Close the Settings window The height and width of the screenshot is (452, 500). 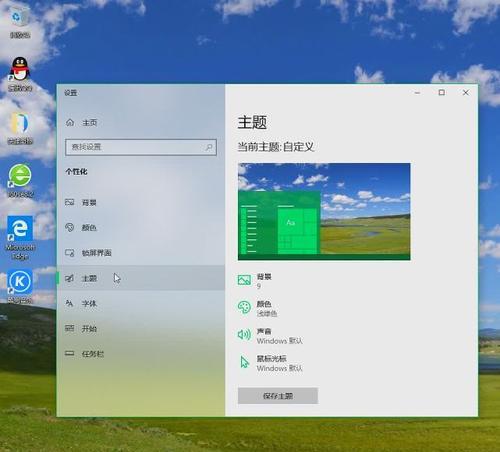click(x=466, y=93)
